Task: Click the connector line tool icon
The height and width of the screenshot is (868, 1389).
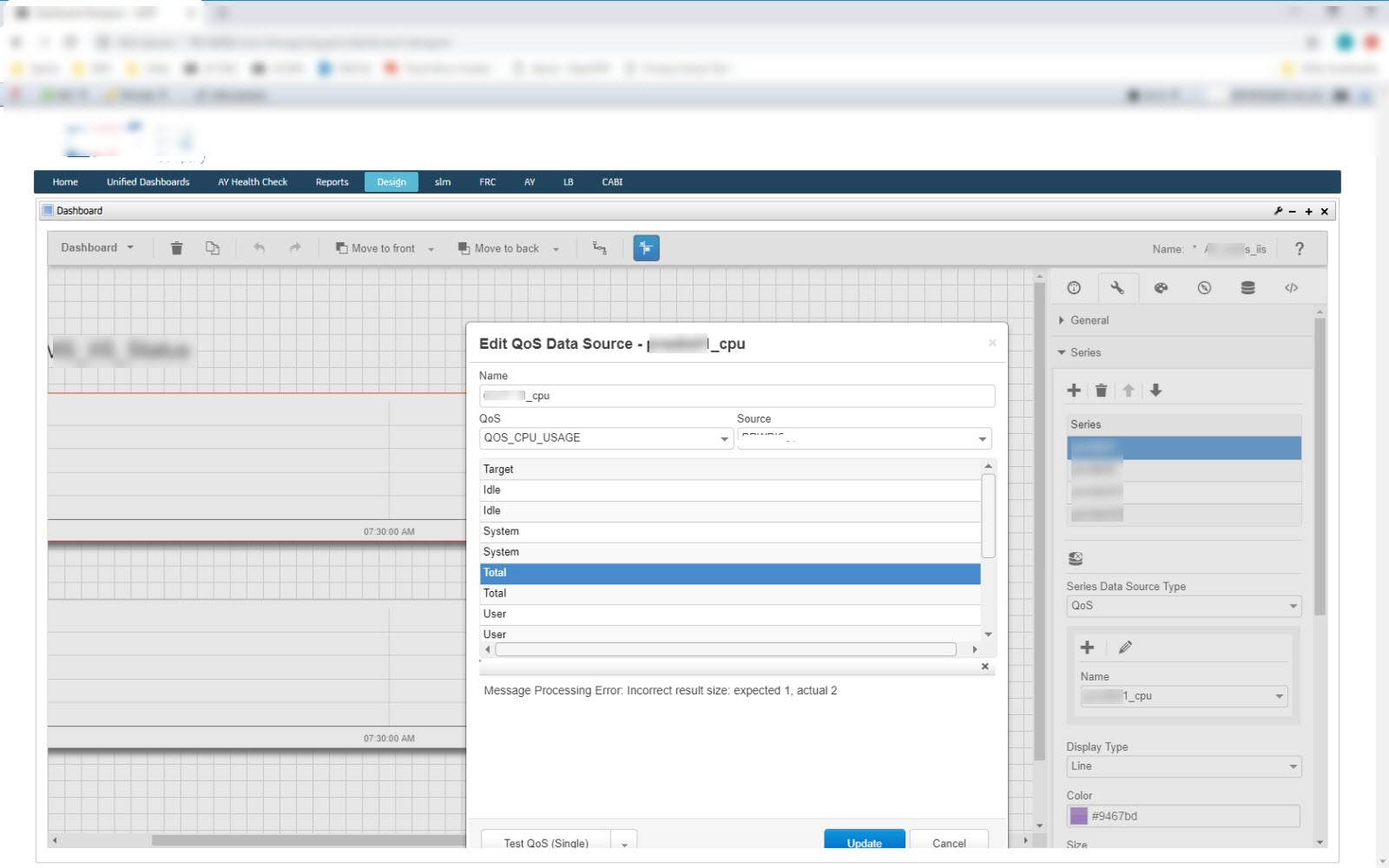Action: click(x=599, y=248)
